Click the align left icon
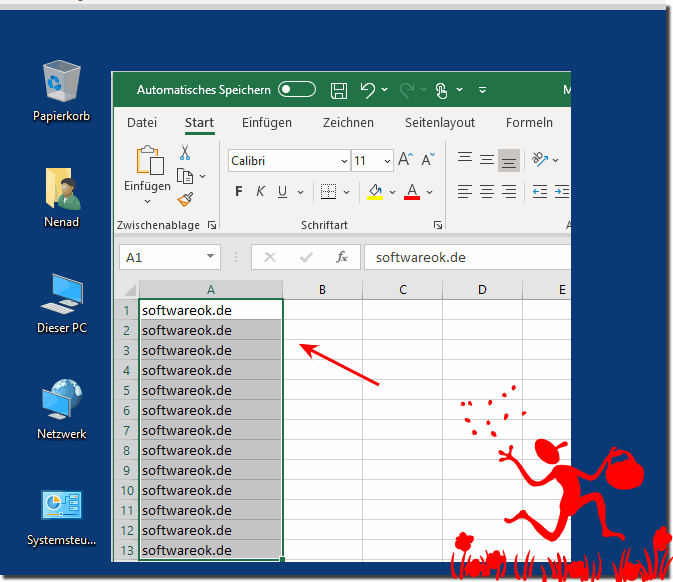This screenshot has width=673, height=582. pos(465,191)
